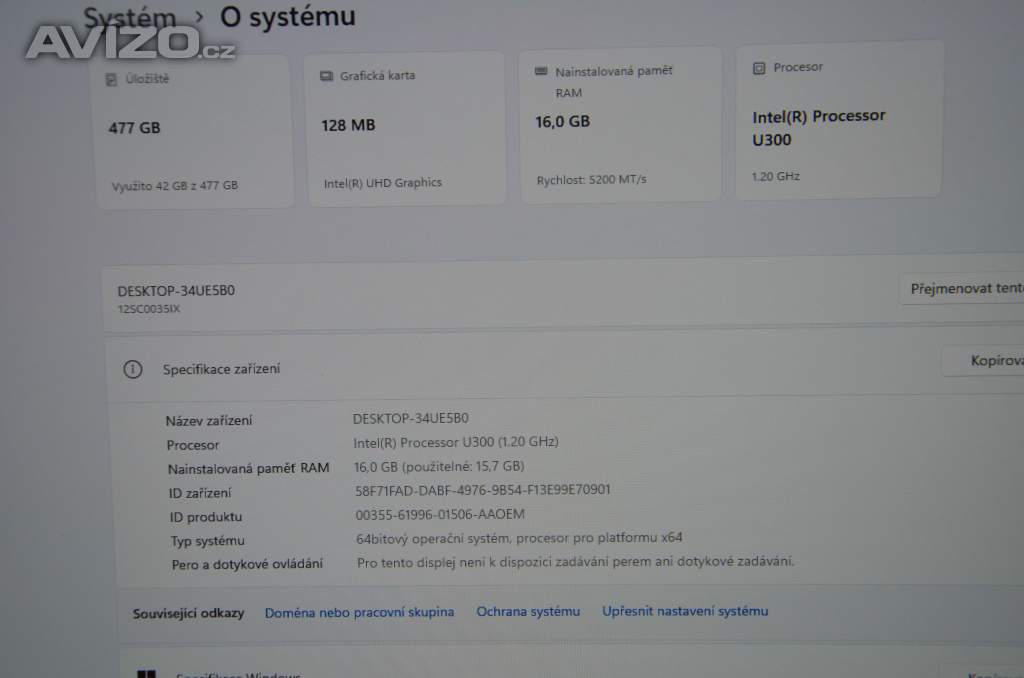This screenshot has width=1024, height=678.
Task: Open Doména nebo pracovní skupina link
Action: [x=359, y=613]
